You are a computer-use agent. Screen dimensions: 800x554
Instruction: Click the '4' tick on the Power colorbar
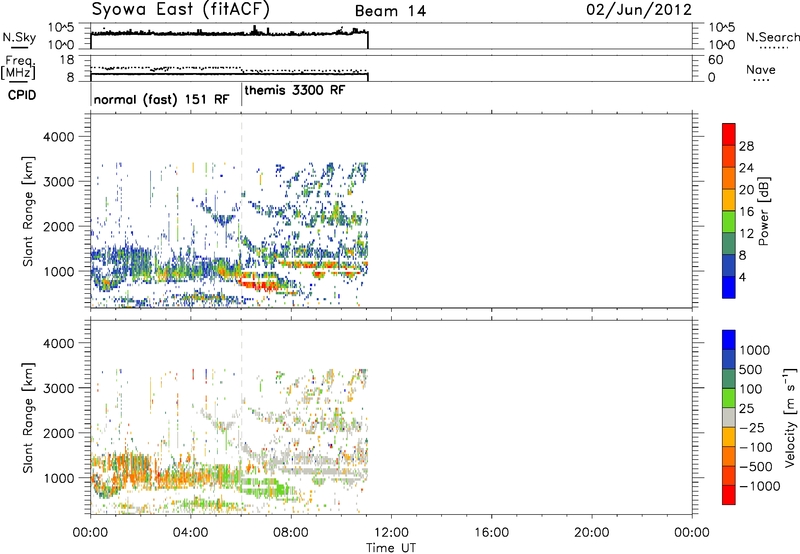(x=742, y=277)
